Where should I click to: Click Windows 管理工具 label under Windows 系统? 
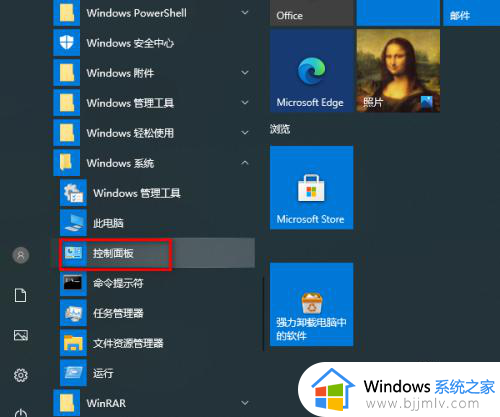coord(137,193)
